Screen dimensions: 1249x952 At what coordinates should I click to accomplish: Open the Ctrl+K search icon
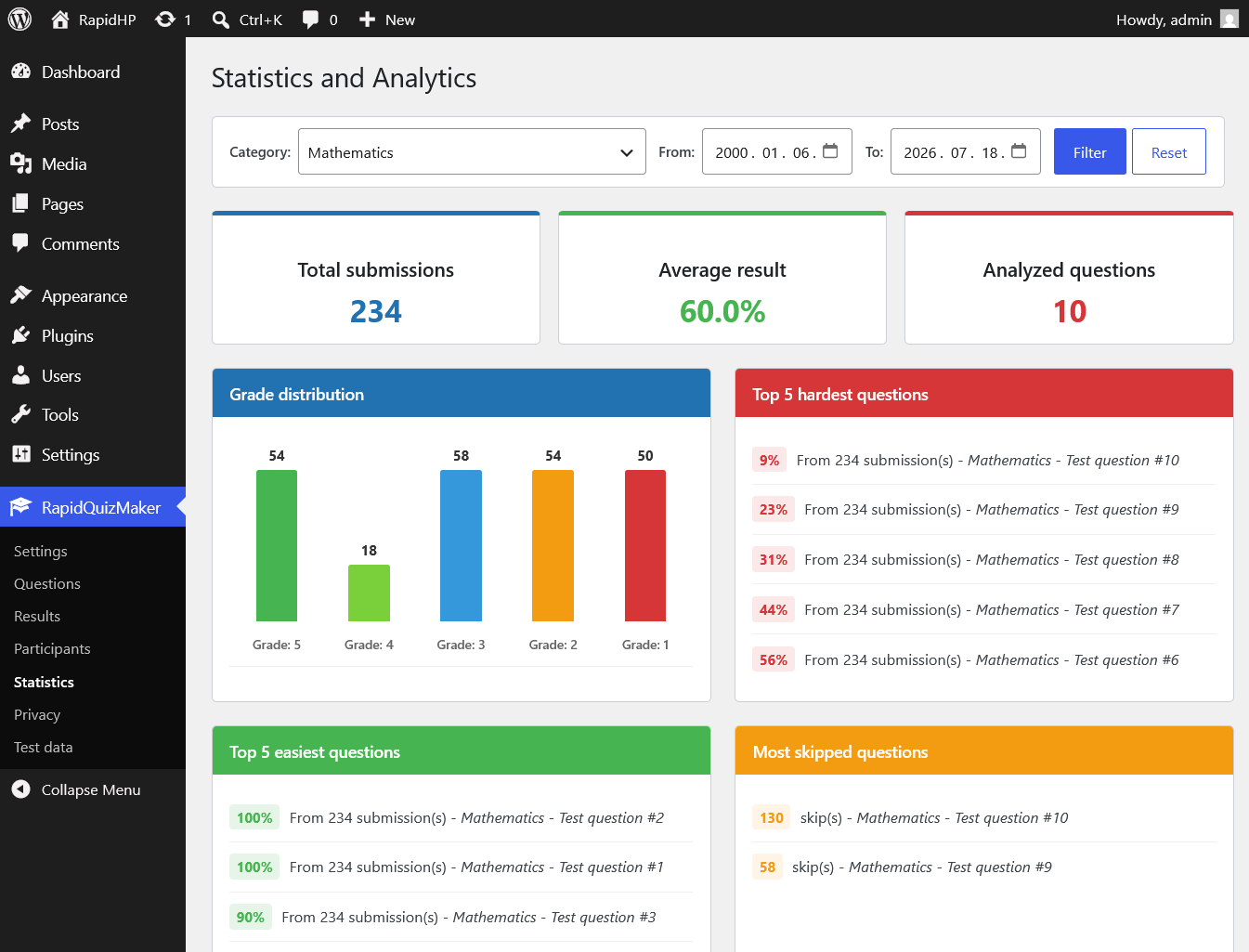(x=220, y=20)
